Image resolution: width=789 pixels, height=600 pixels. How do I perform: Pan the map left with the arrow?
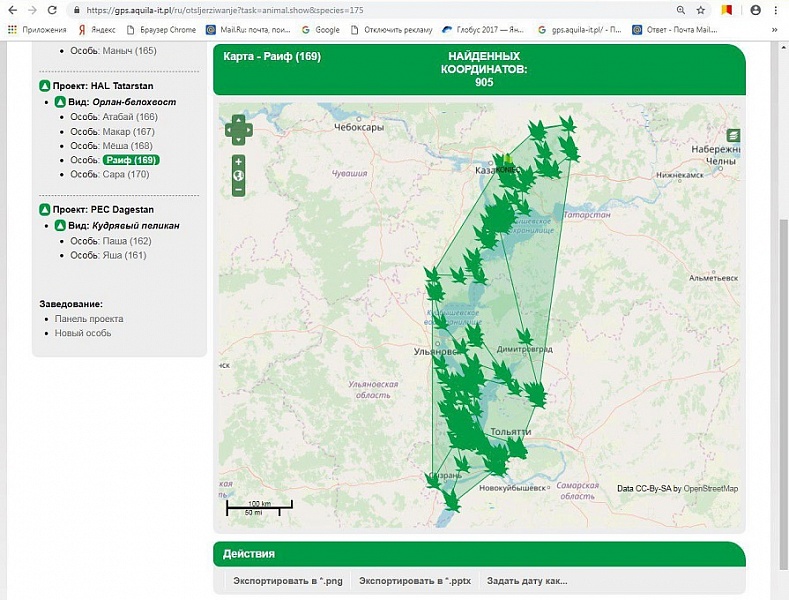pyautogui.click(x=229, y=130)
